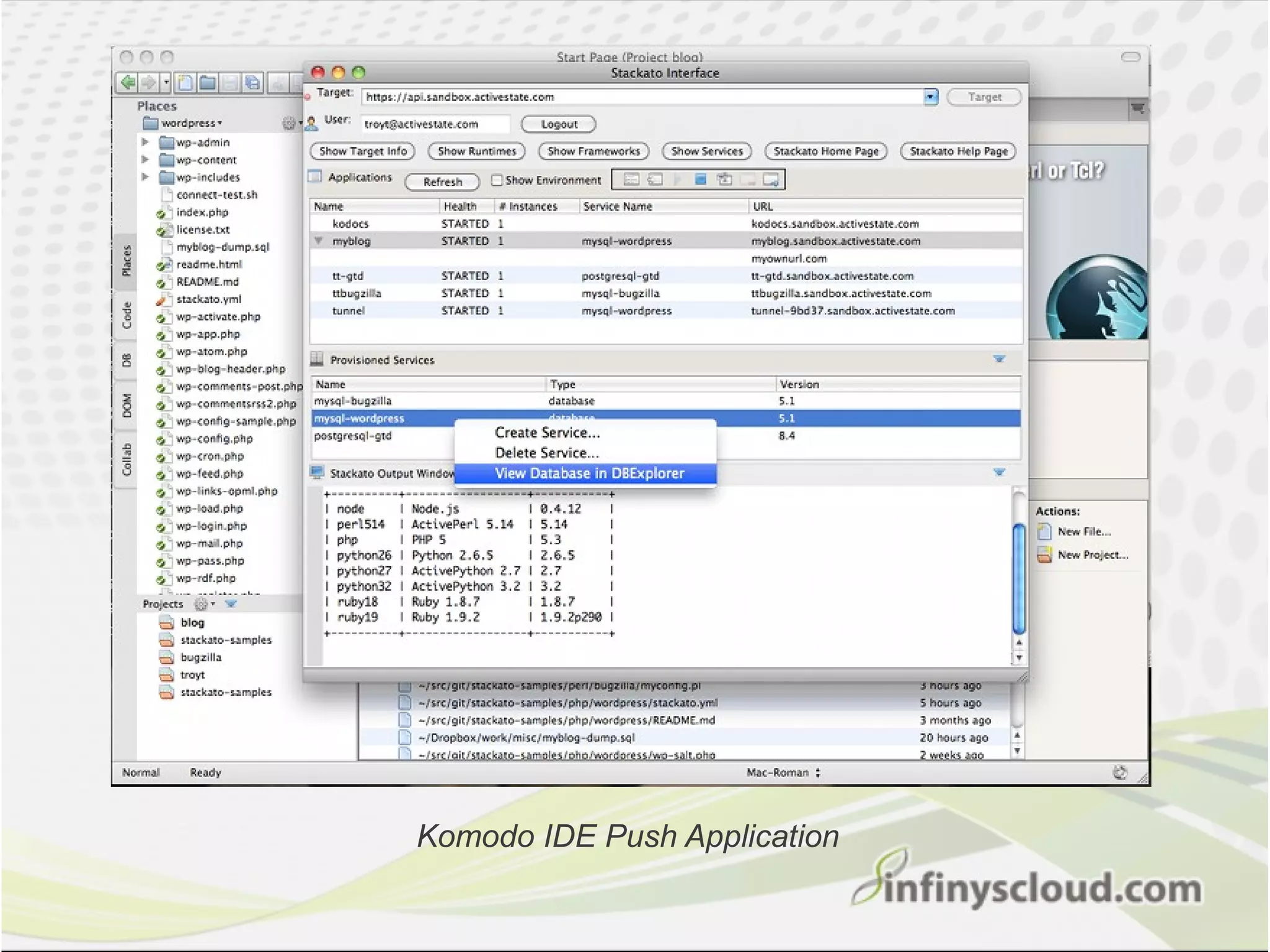Enable the Show Environment checkbox
This screenshot has width=1270, height=952.
pyautogui.click(x=497, y=180)
